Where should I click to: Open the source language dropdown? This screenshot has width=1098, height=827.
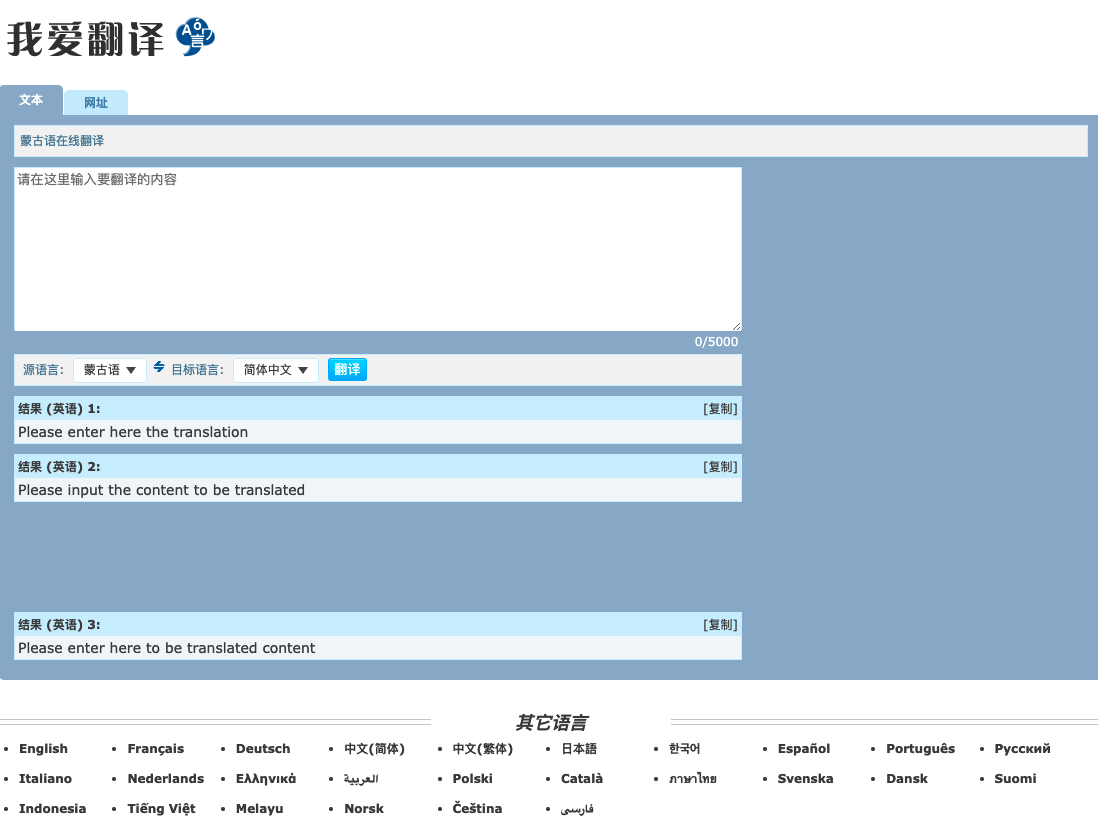point(110,370)
